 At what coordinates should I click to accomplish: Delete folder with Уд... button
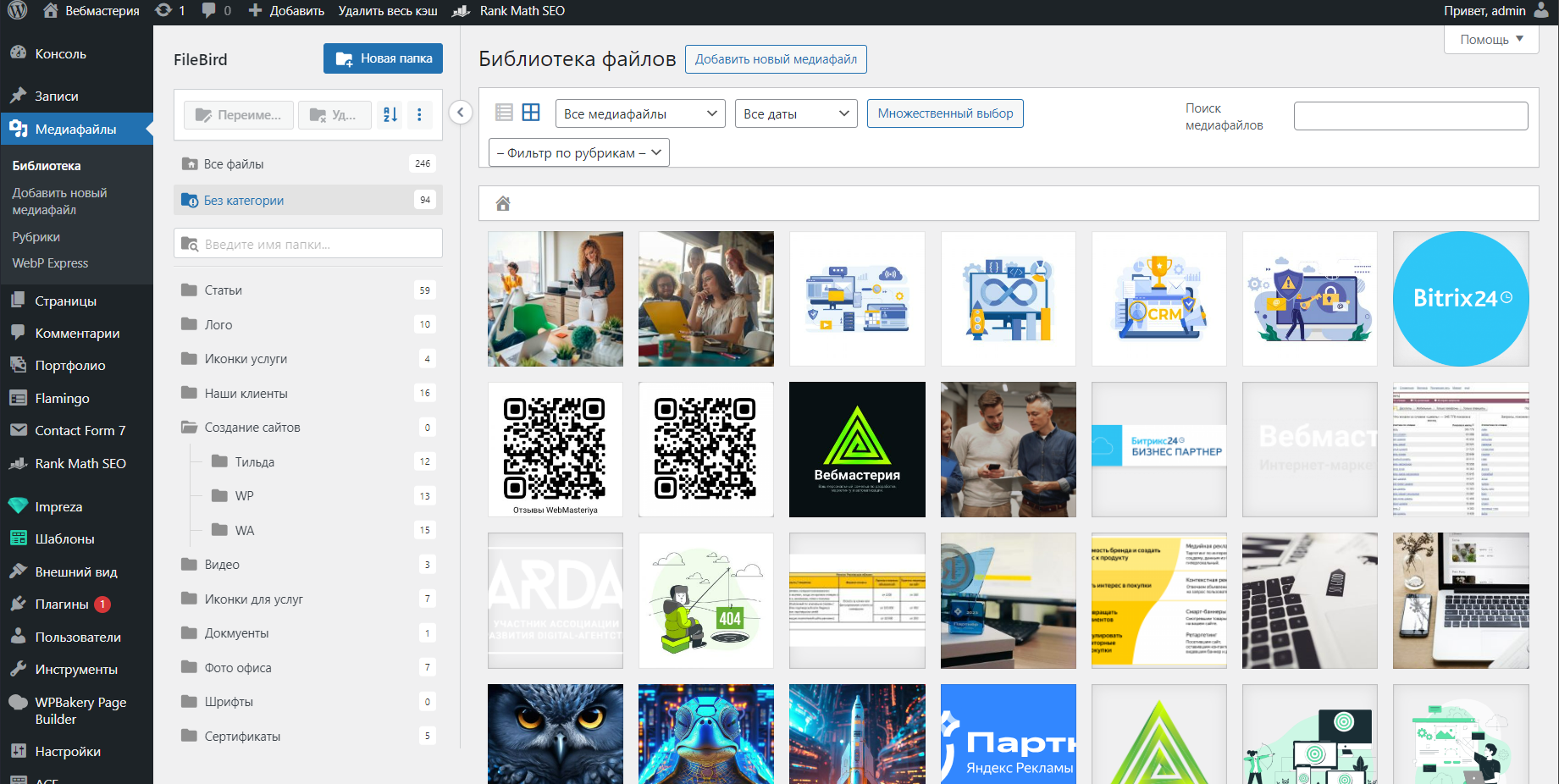tap(334, 114)
